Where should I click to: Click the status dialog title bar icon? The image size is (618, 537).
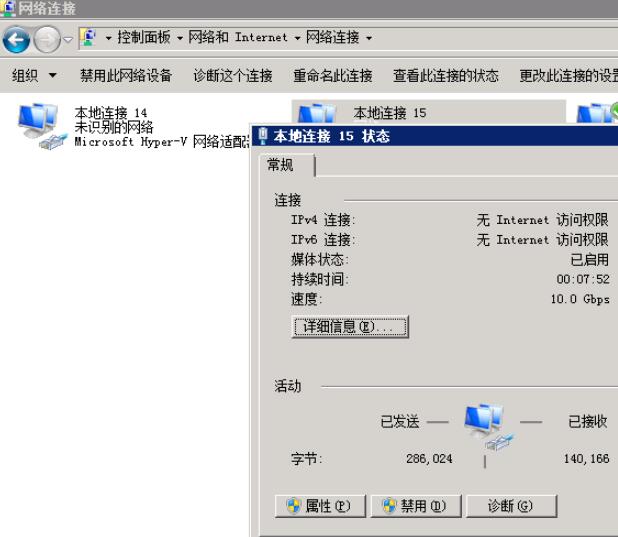point(262,136)
